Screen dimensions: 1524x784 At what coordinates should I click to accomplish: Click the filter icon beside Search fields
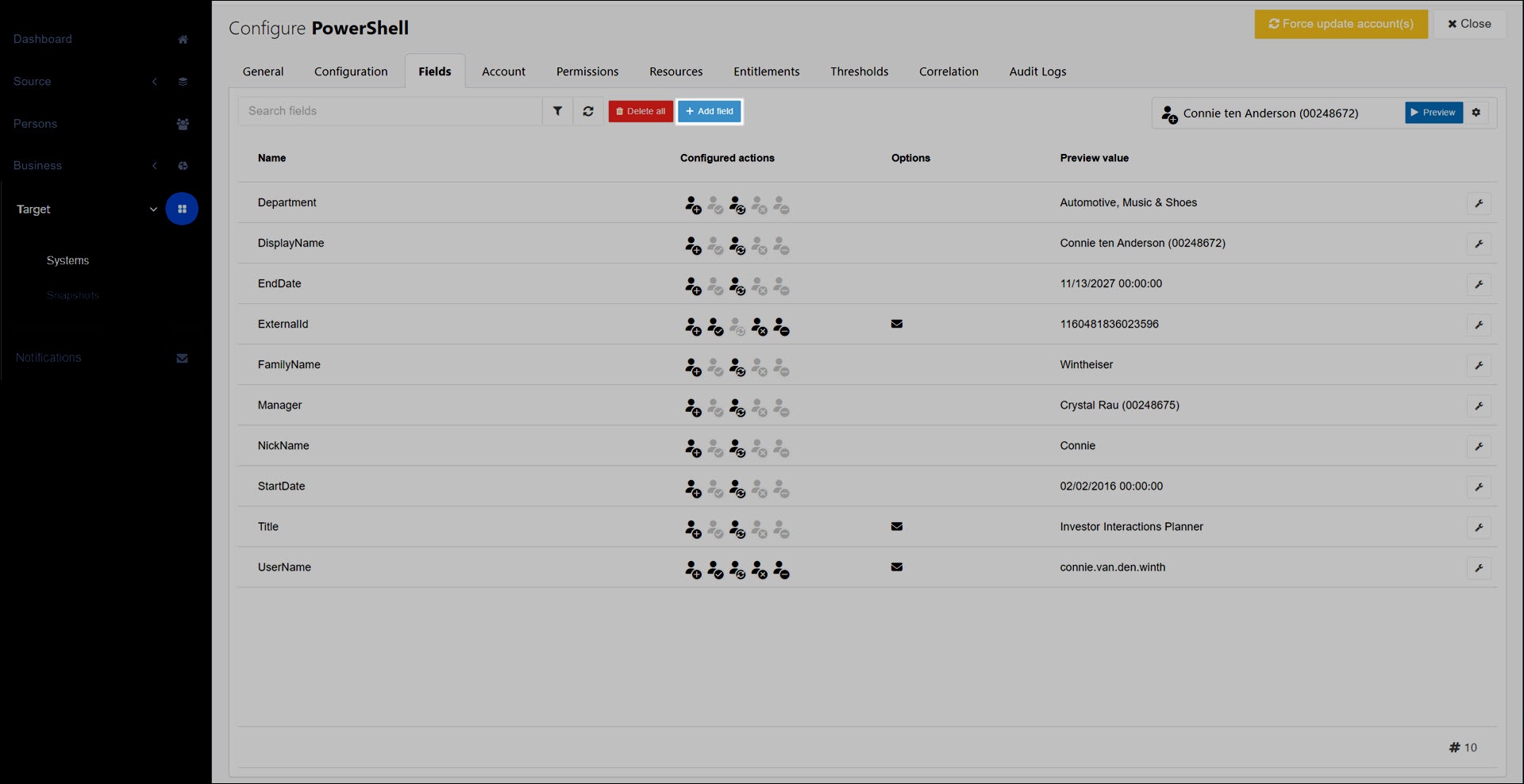[x=557, y=111]
